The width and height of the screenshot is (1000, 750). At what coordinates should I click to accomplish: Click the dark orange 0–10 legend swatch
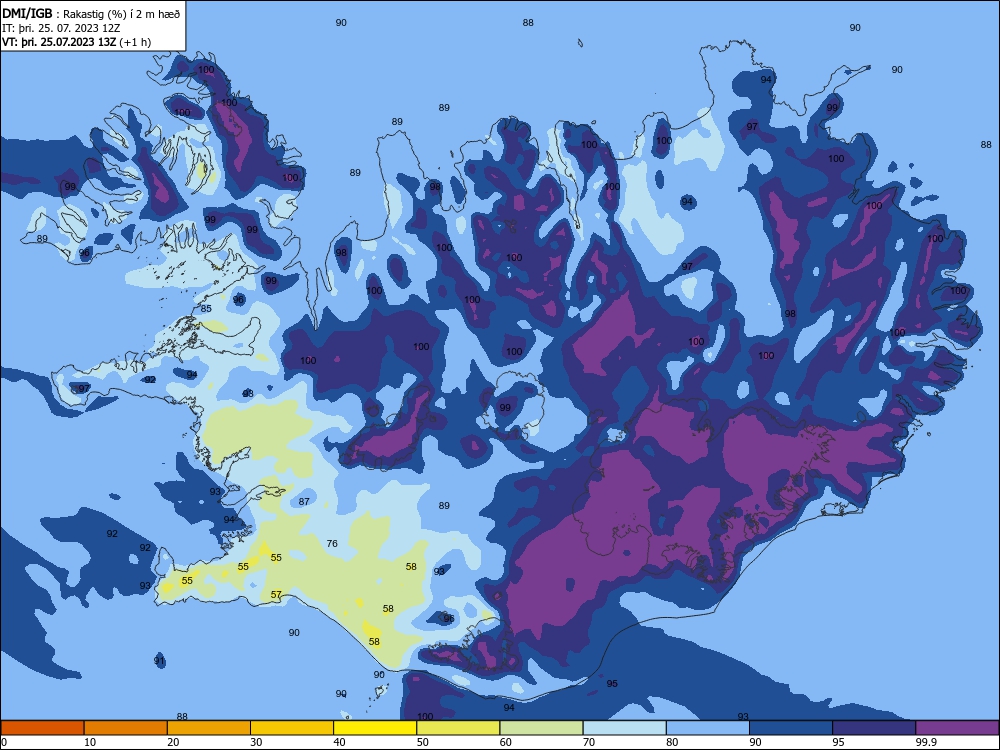tap(42, 728)
